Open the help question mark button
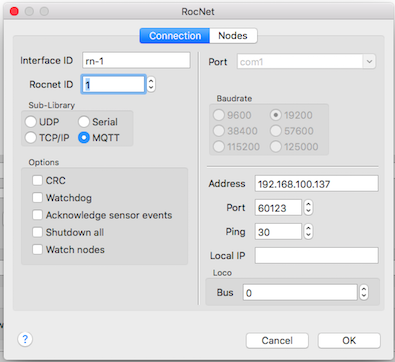The width and height of the screenshot is (395, 362). point(25,339)
